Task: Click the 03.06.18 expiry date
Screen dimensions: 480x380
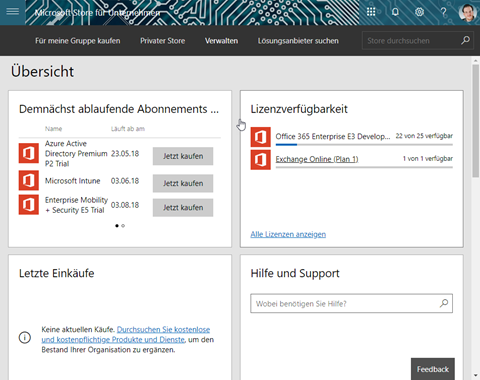Action: (x=125, y=181)
